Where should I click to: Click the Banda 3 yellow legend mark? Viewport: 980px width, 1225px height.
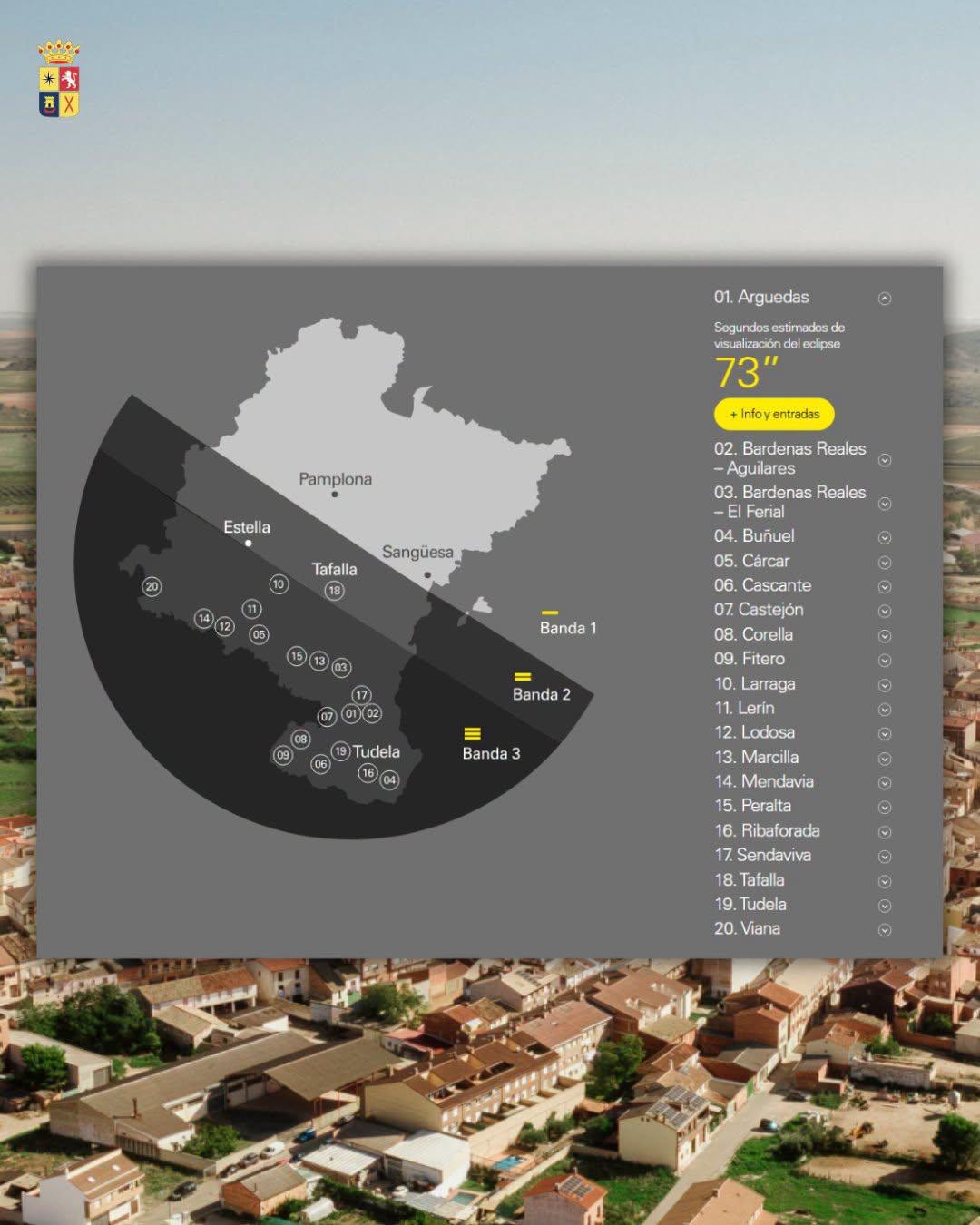472,733
